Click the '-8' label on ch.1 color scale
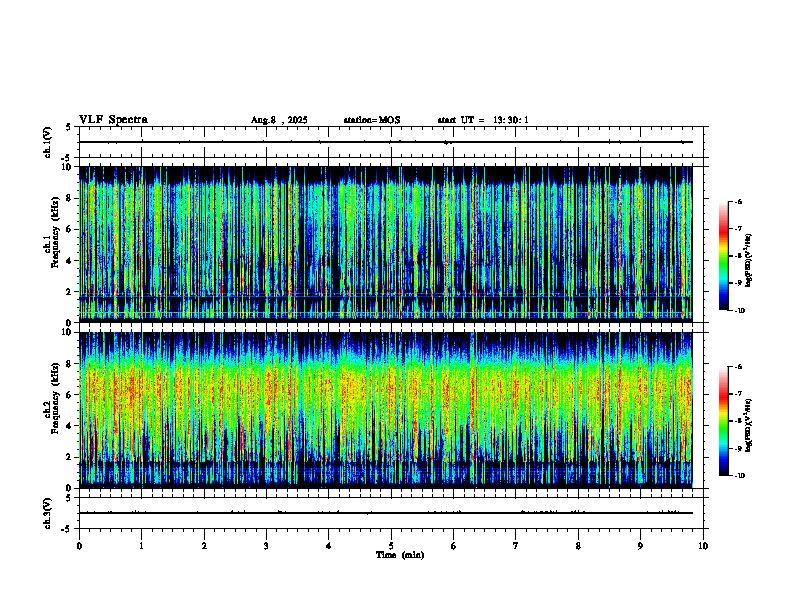The width and height of the screenshot is (792, 612). [739, 256]
